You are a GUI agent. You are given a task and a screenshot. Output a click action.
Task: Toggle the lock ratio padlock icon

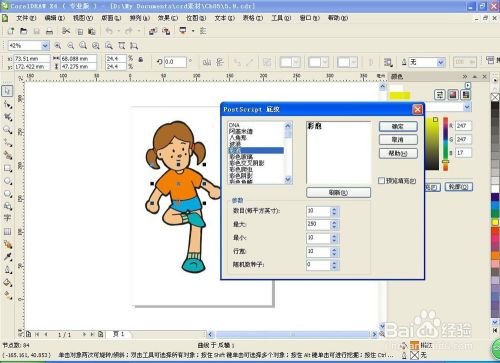point(141,60)
